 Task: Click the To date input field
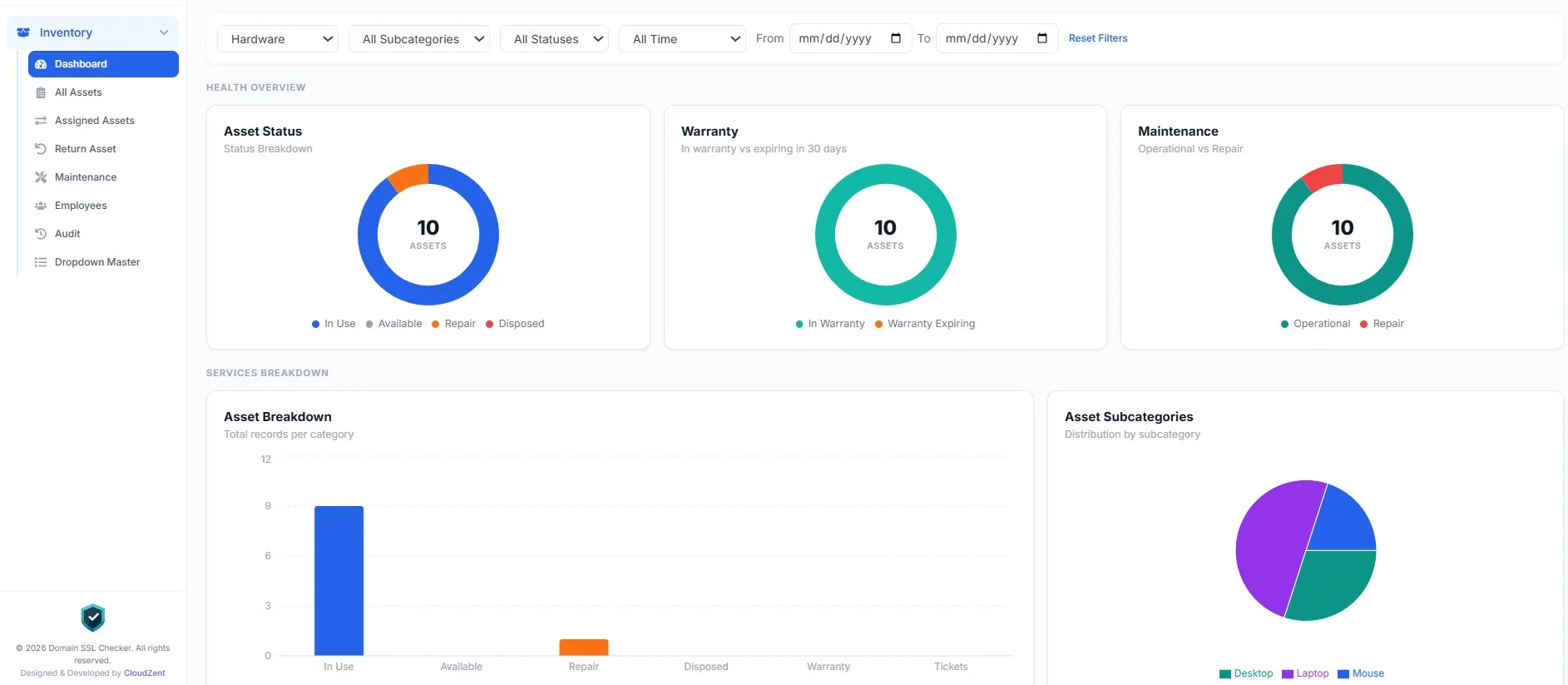click(x=997, y=38)
